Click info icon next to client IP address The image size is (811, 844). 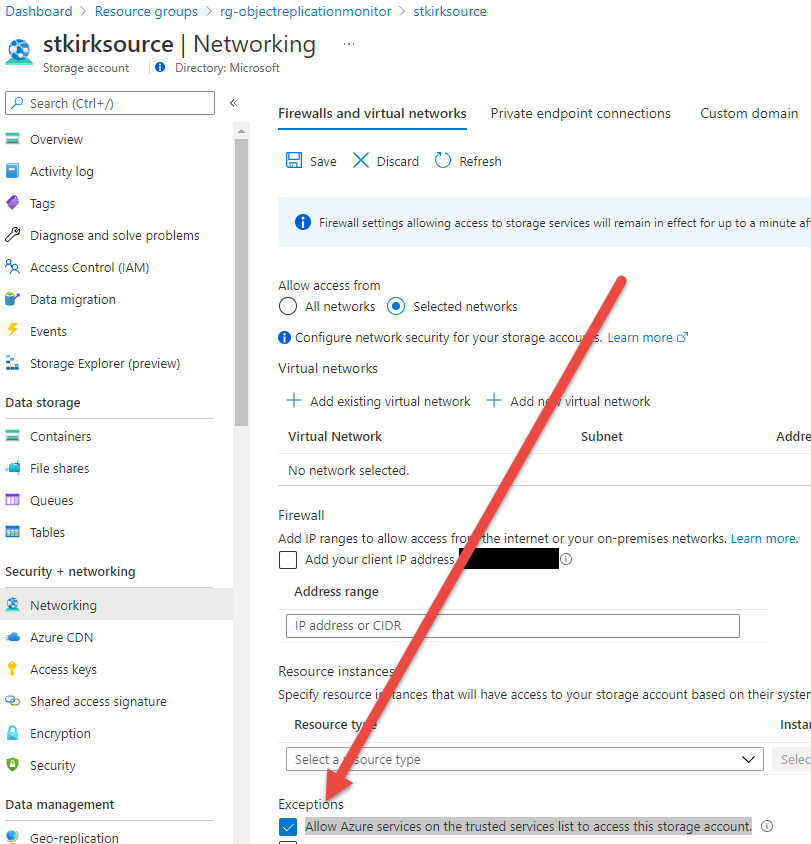(x=566, y=559)
